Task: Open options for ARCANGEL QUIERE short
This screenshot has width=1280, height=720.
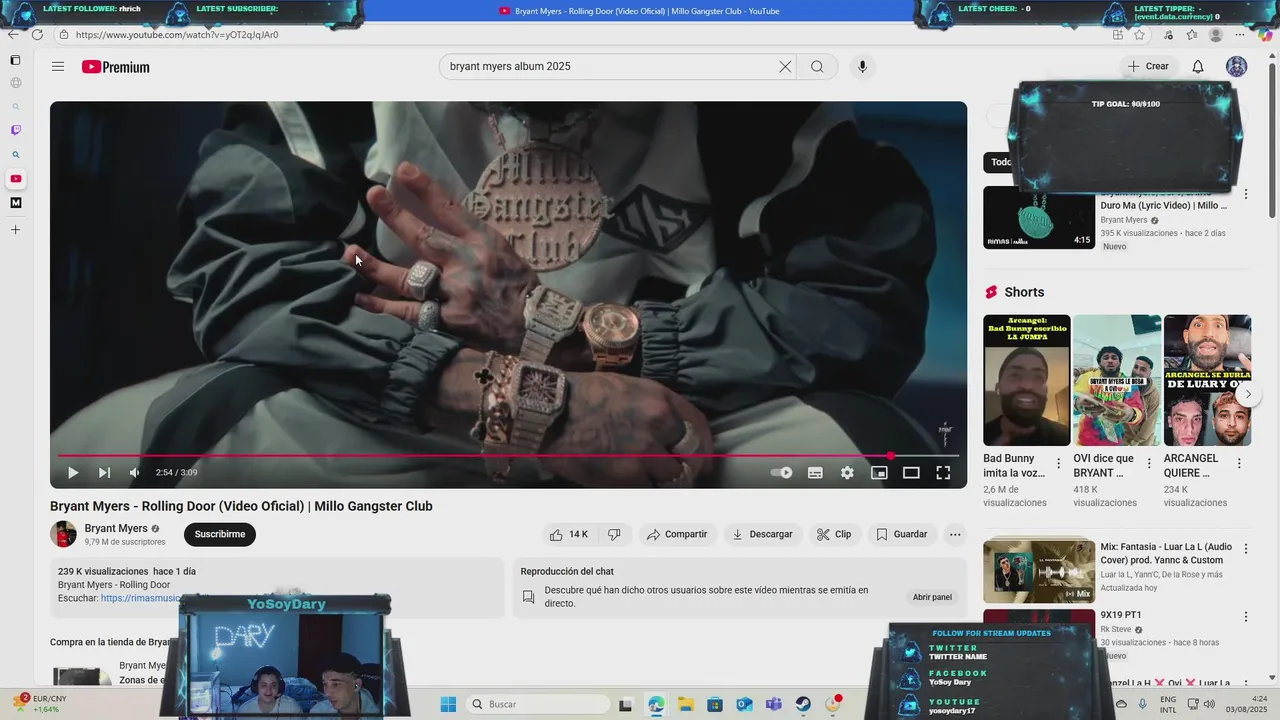Action: point(1239,464)
